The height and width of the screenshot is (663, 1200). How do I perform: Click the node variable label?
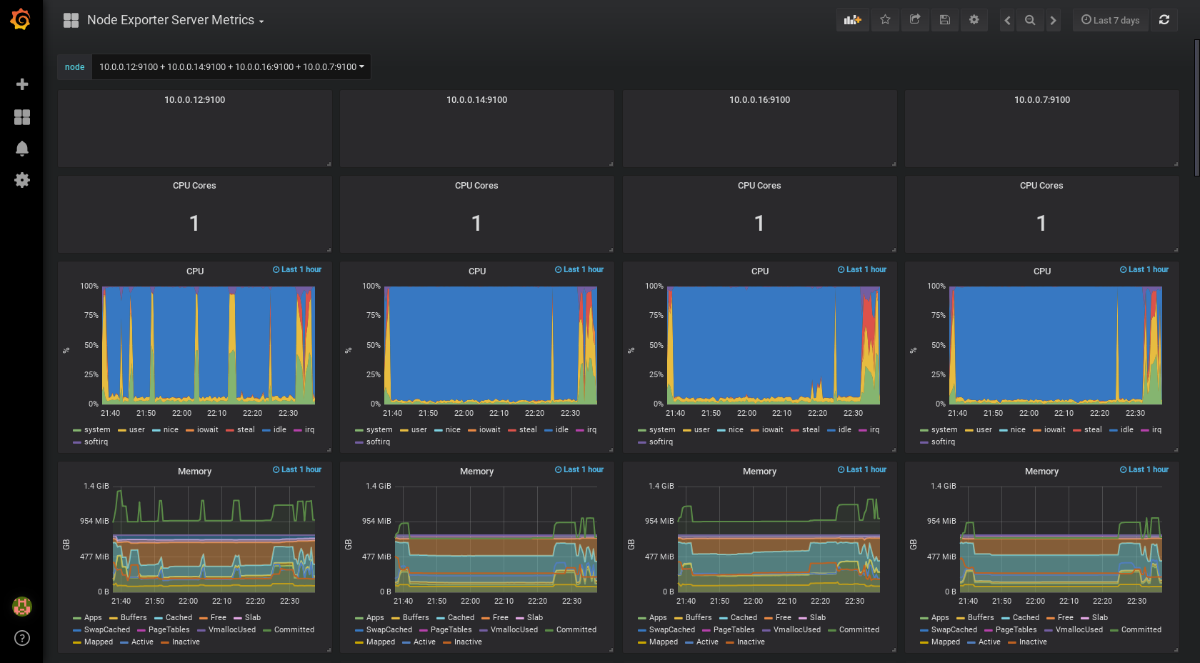75,67
